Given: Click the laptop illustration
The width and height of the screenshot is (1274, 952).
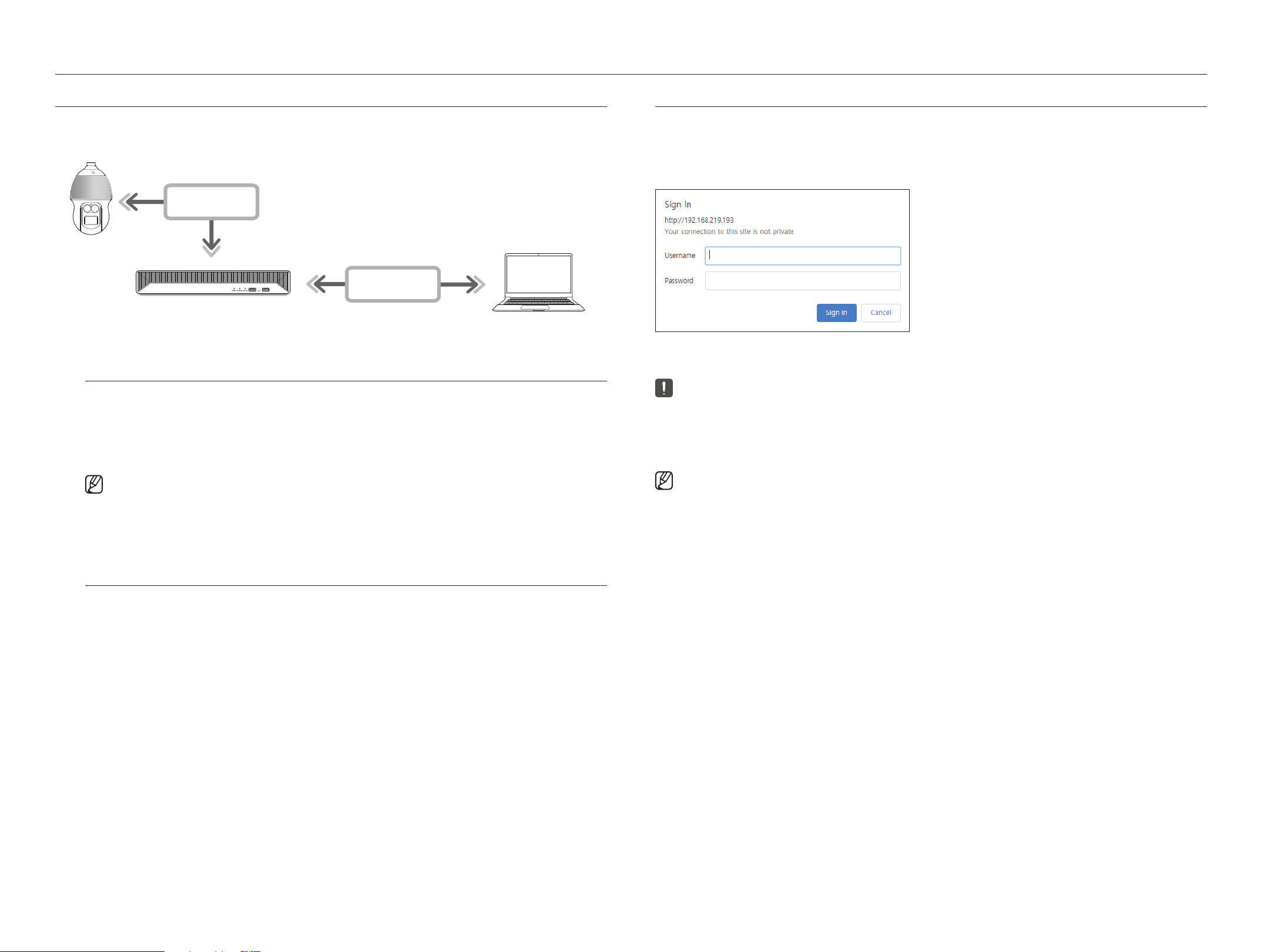Looking at the screenshot, I should tap(539, 283).
